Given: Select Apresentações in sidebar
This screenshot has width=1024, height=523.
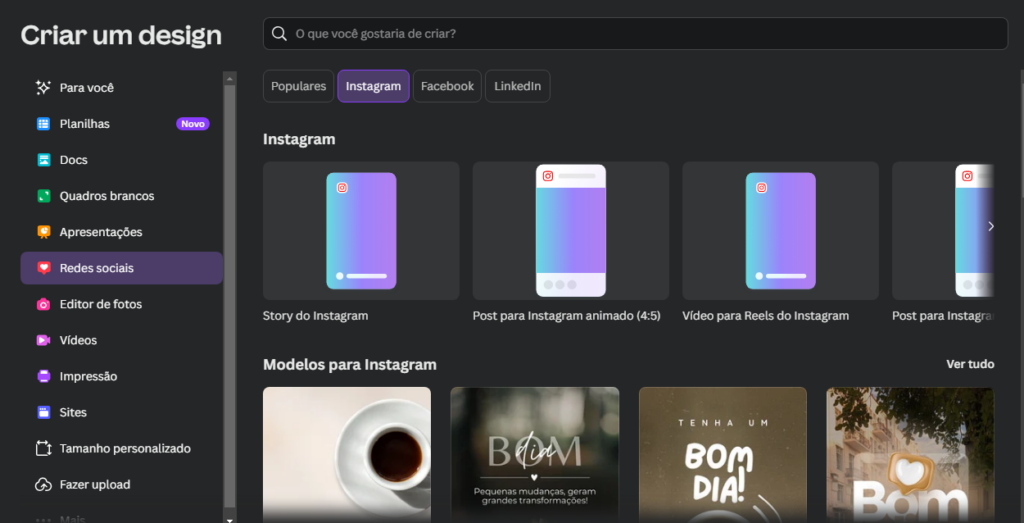Looking at the screenshot, I should coord(121,232).
